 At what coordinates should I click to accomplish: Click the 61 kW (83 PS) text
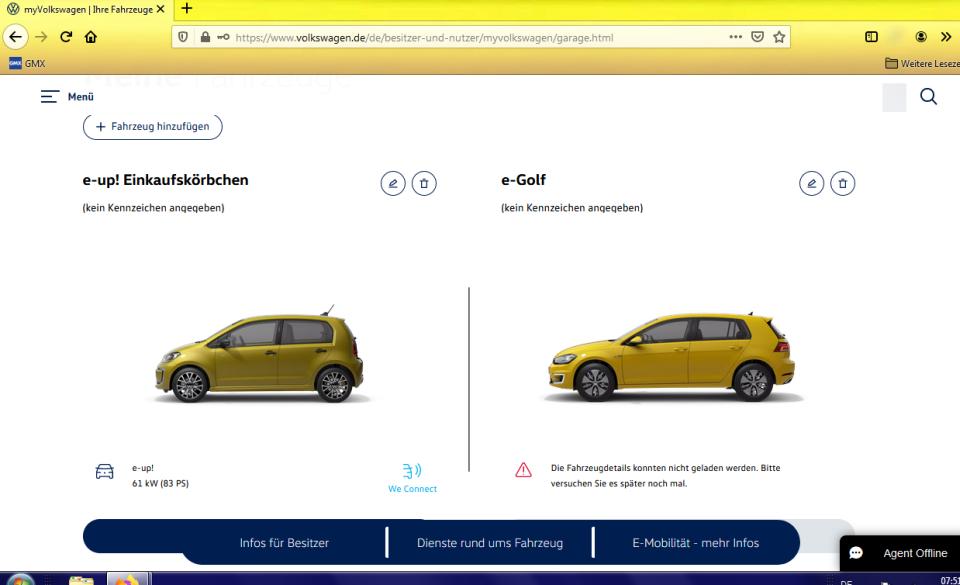(160, 483)
